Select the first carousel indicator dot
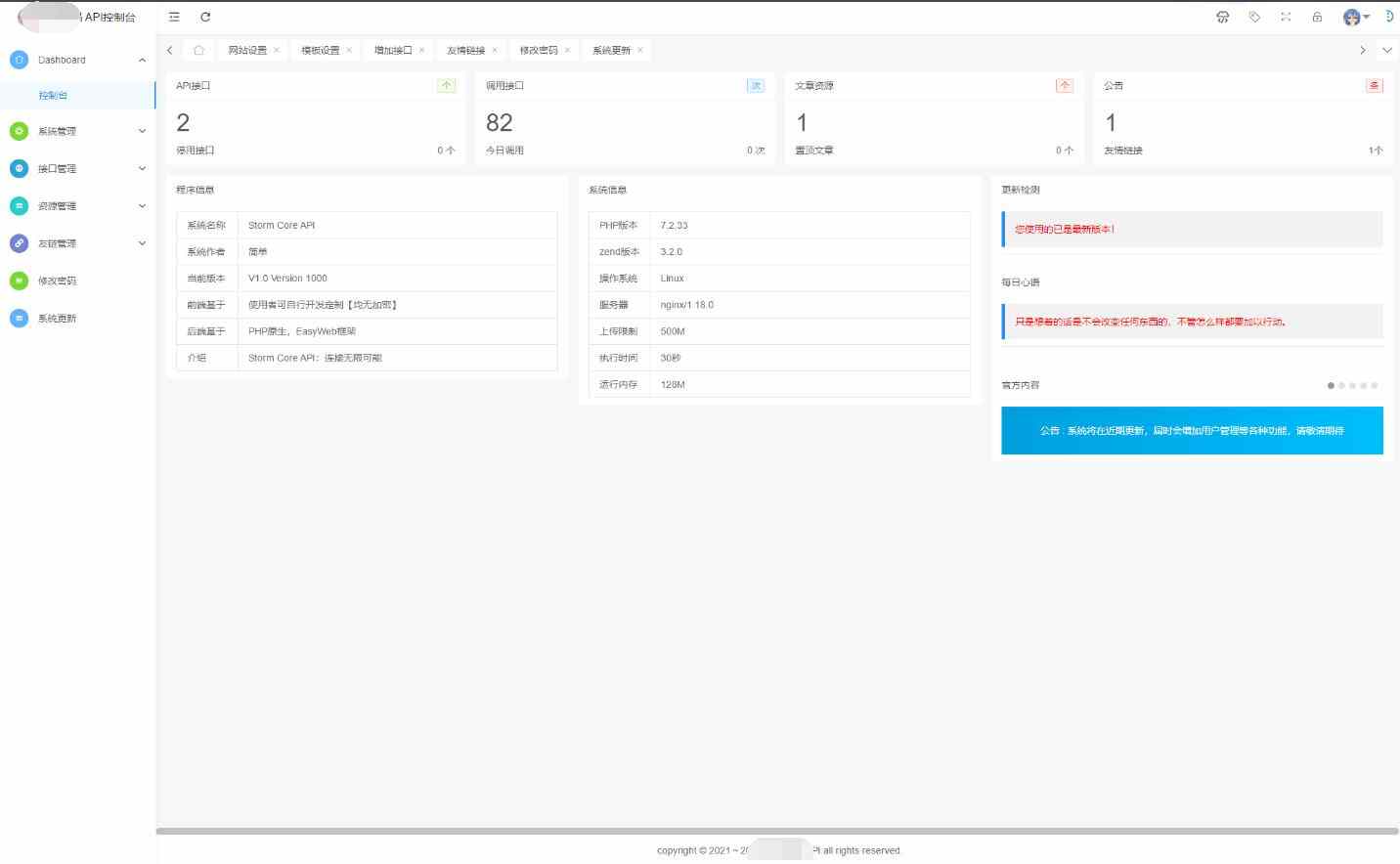The width and height of the screenshot is (1400, 864). click(1331, 385)
